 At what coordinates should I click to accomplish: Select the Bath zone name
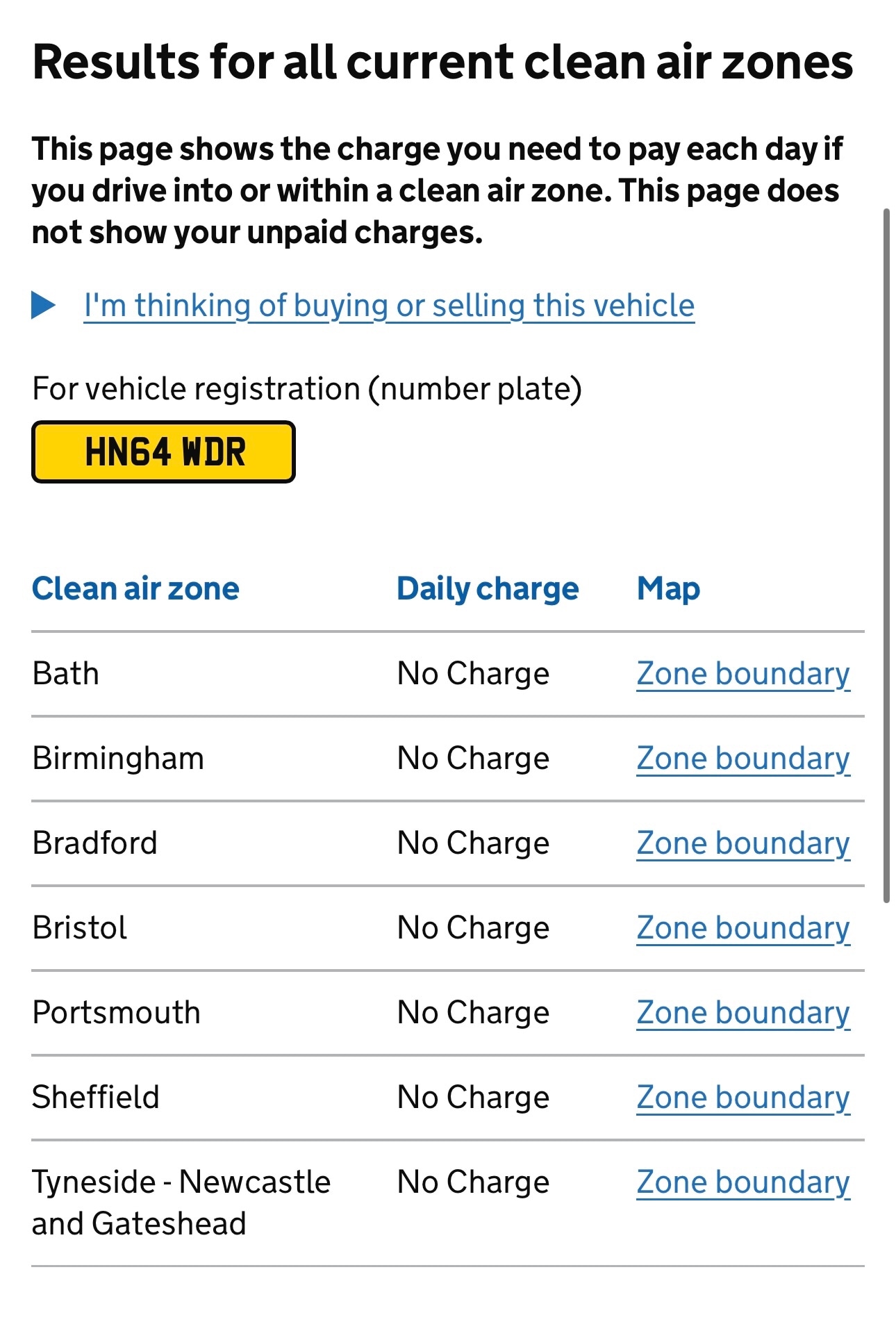(x=66, y=674)
